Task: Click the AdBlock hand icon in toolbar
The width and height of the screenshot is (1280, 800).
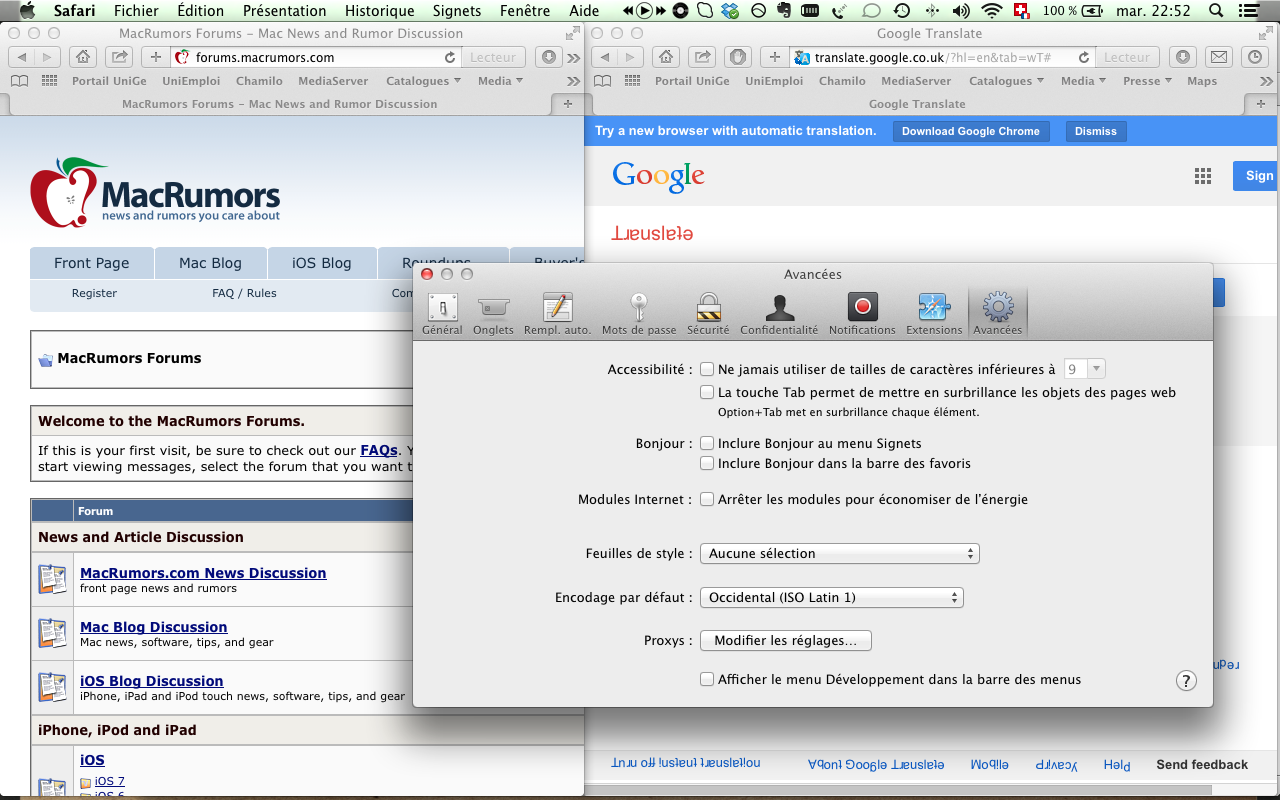Action: pyautogui.click(x=738, y=57)
